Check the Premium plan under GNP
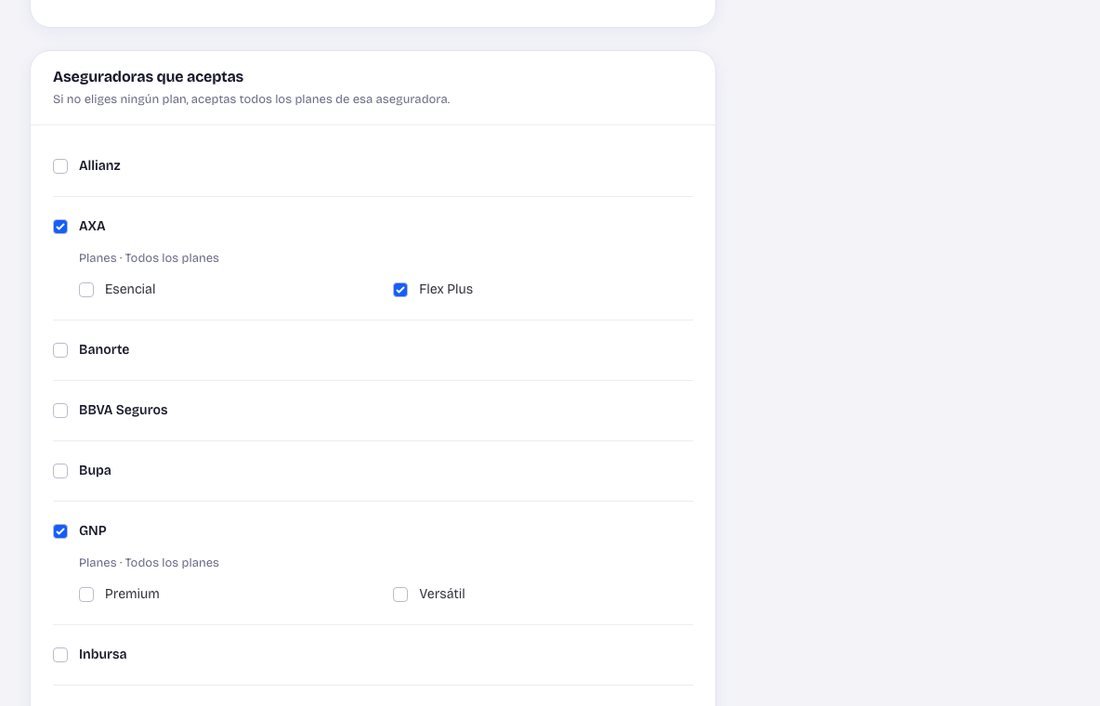1100x706 pixels. pos(86,594)
